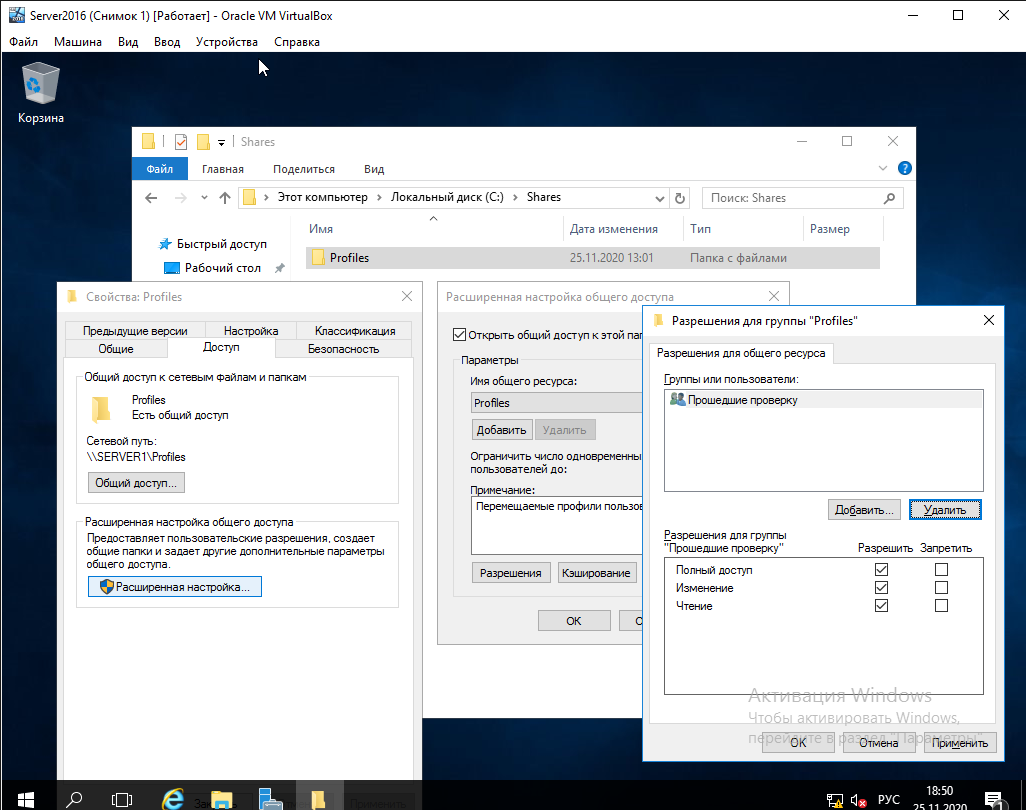Expand the Explorer ribbon chevron

[x=883, y=169]
